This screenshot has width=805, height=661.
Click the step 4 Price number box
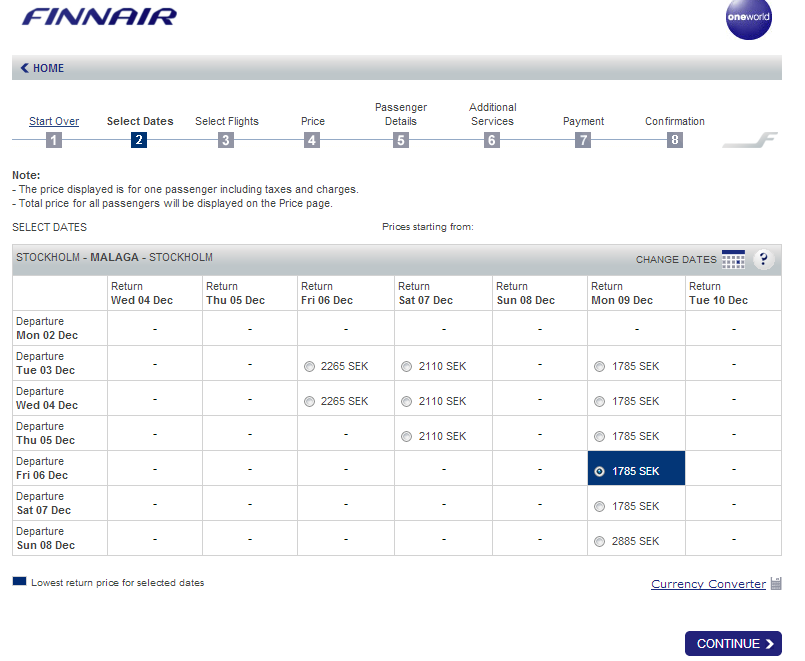(x=312, y=140)
